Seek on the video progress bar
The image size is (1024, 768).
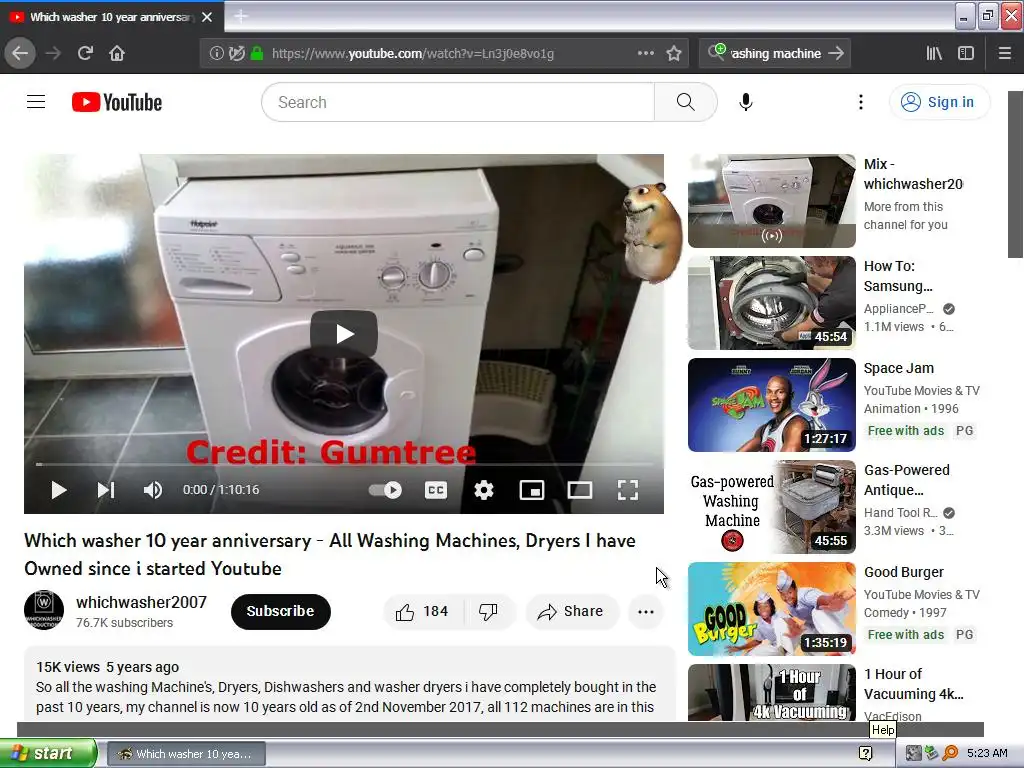pos(344,464)
